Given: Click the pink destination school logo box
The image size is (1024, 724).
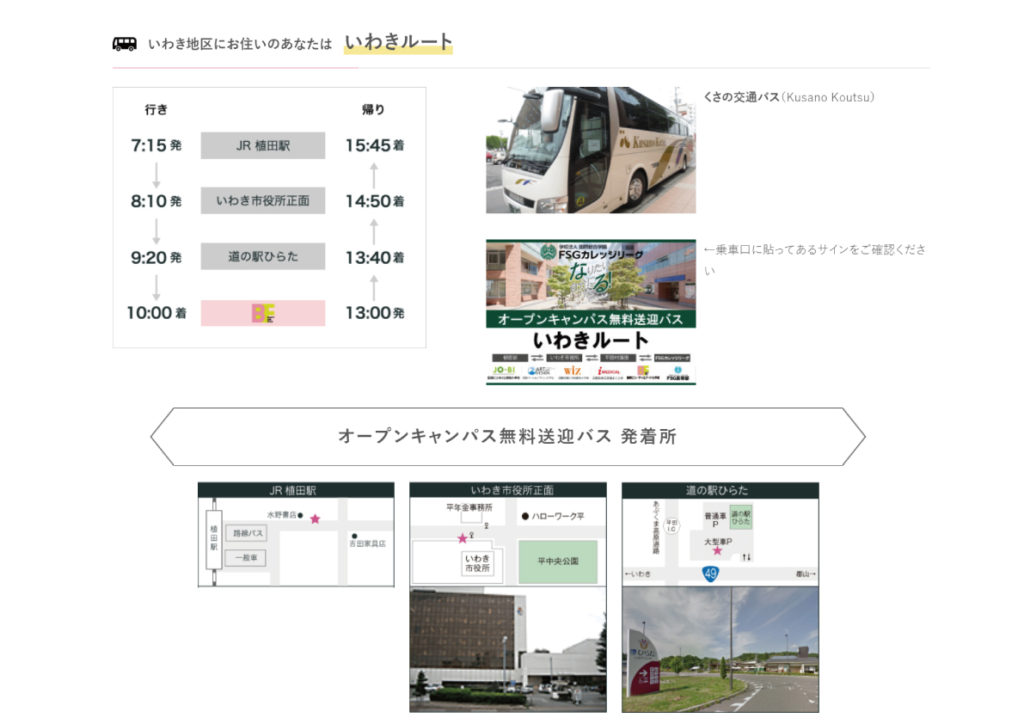Looking at the screenshot, I should tap(263, 313).
